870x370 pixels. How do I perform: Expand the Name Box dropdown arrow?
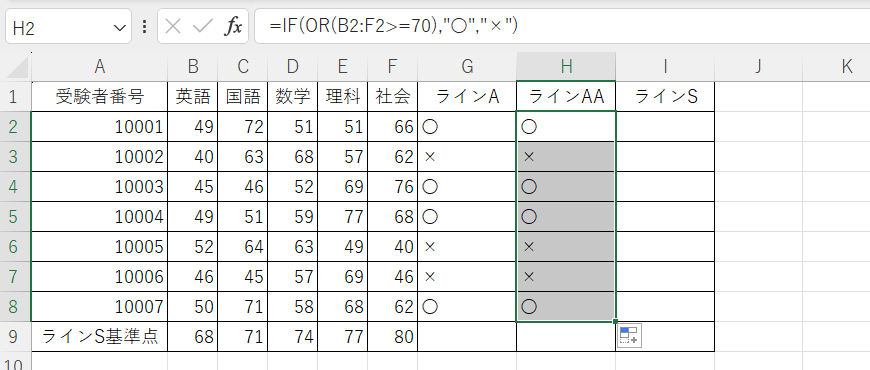tap(119, 27)
